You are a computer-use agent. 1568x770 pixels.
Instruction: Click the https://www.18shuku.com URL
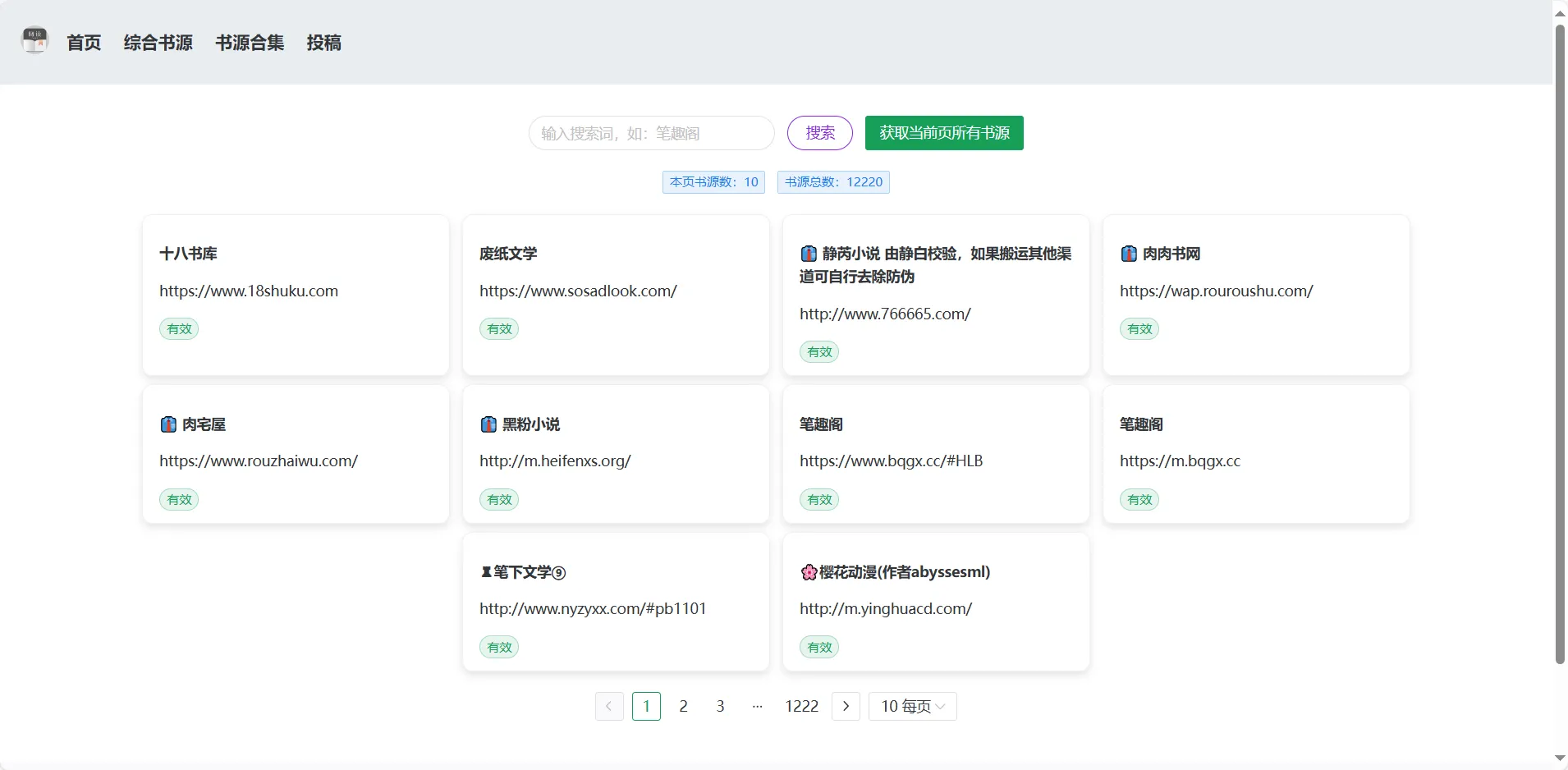tap(249, 291)
